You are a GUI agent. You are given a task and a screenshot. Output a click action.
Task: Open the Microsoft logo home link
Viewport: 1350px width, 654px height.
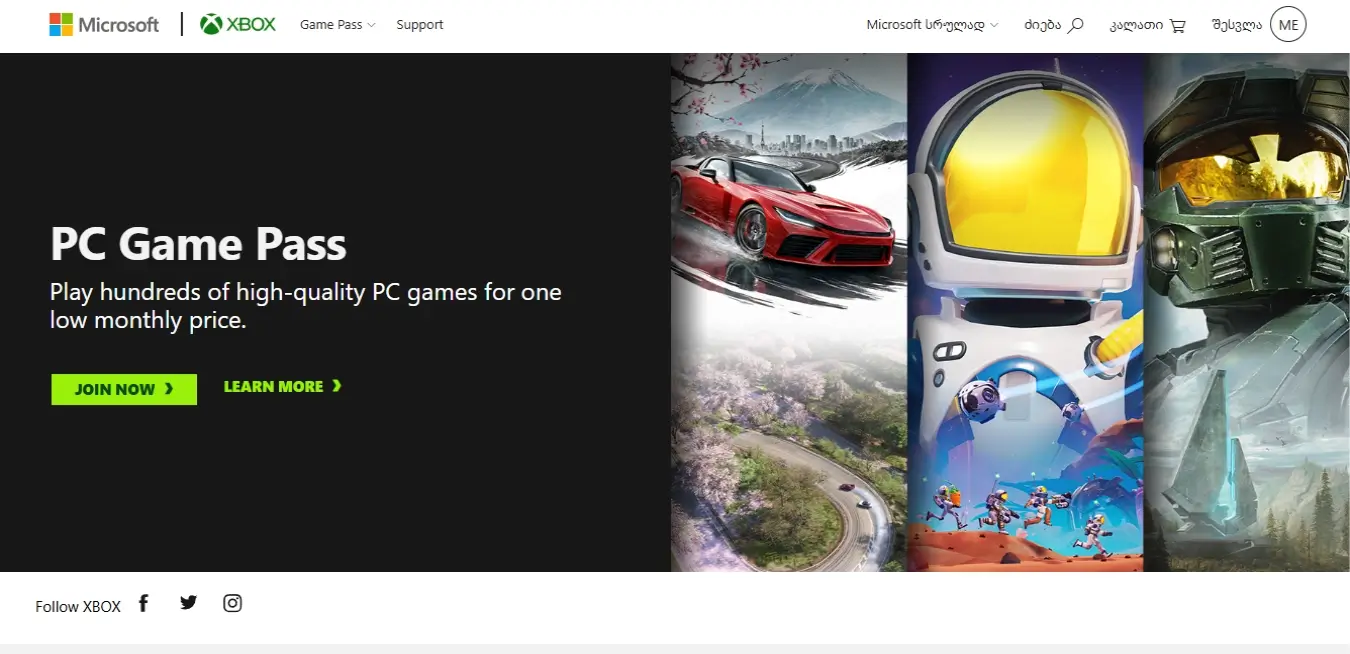click(x=104, y=24)
